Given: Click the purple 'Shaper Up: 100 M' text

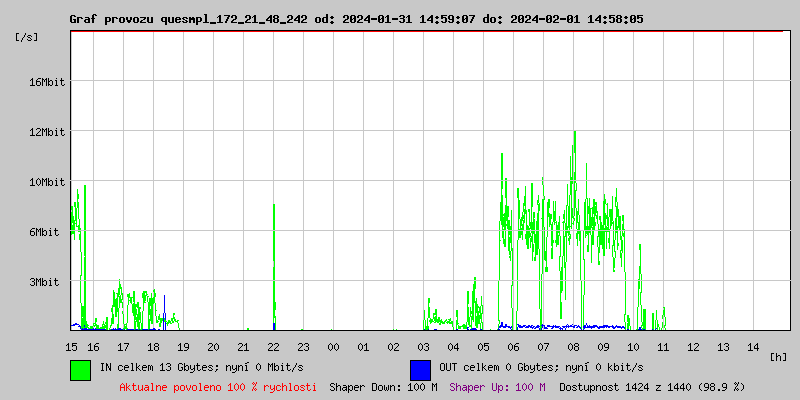Looking at the screenshot, I should (x=497, y=387).
